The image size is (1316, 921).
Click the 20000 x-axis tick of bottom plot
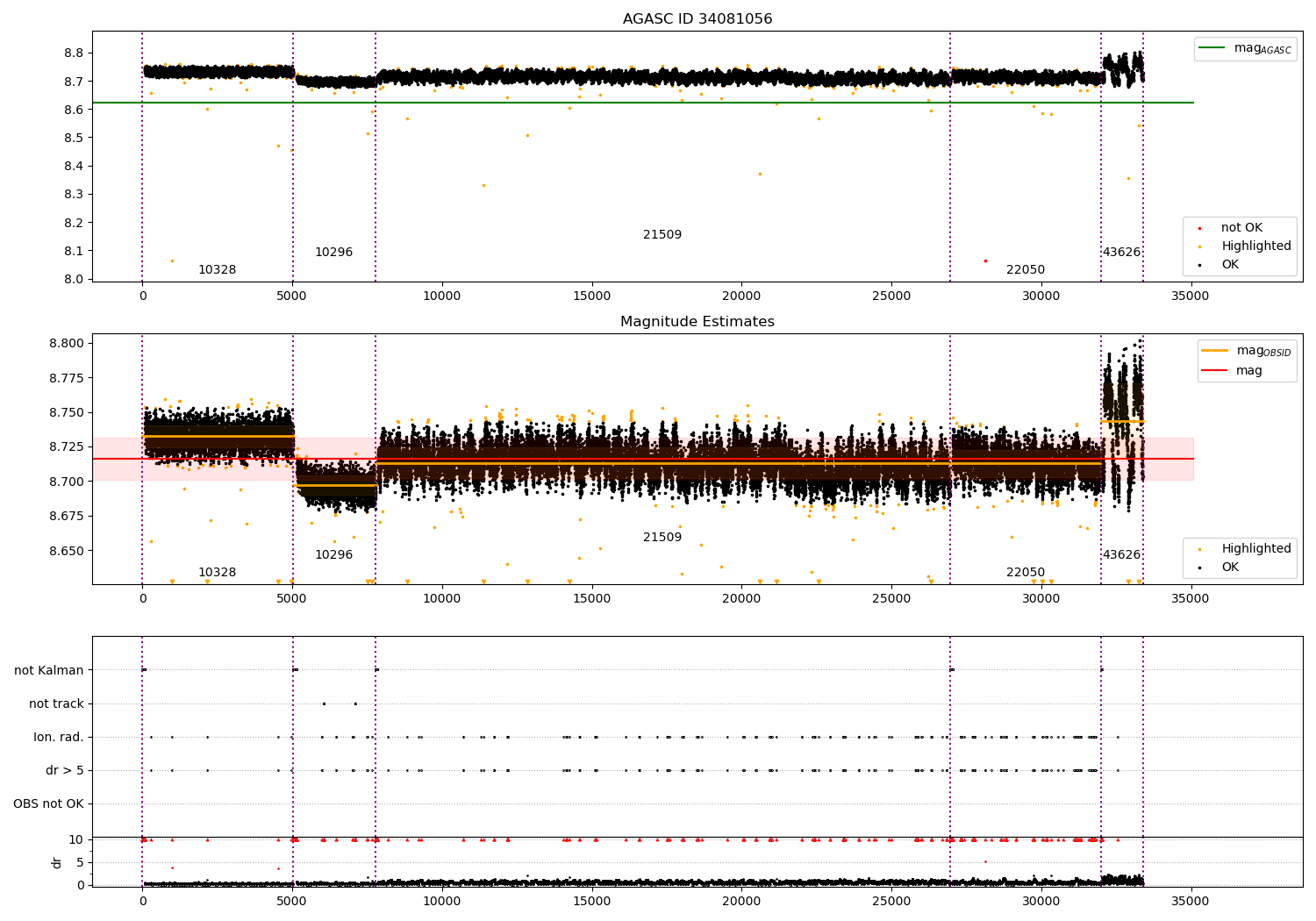pyautogui.click(x=741, y=902)
